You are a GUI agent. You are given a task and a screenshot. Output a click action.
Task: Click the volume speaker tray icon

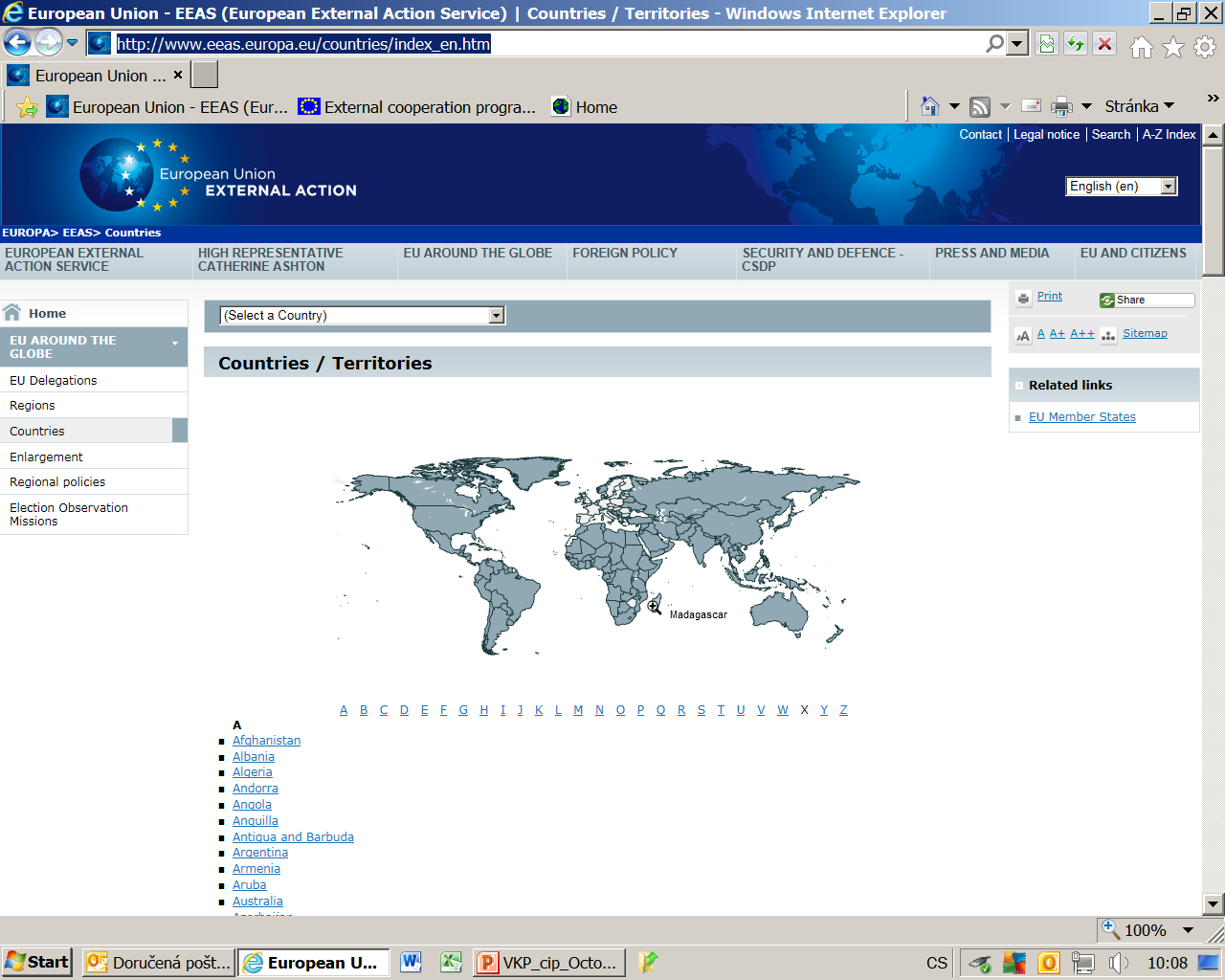[x=1119, y=963]
